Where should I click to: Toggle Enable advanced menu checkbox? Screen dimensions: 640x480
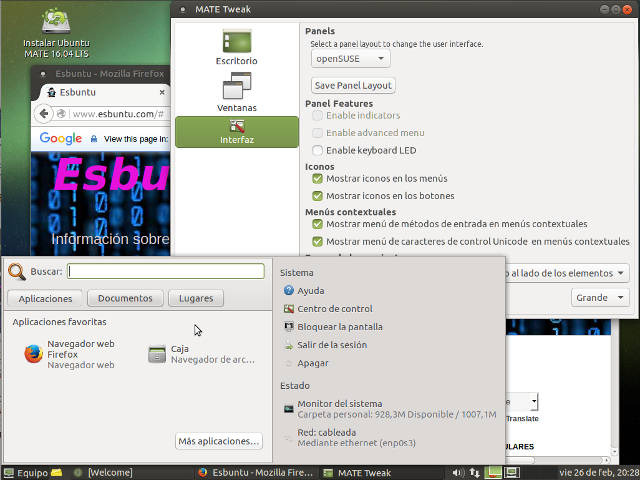tap(317, 133)
